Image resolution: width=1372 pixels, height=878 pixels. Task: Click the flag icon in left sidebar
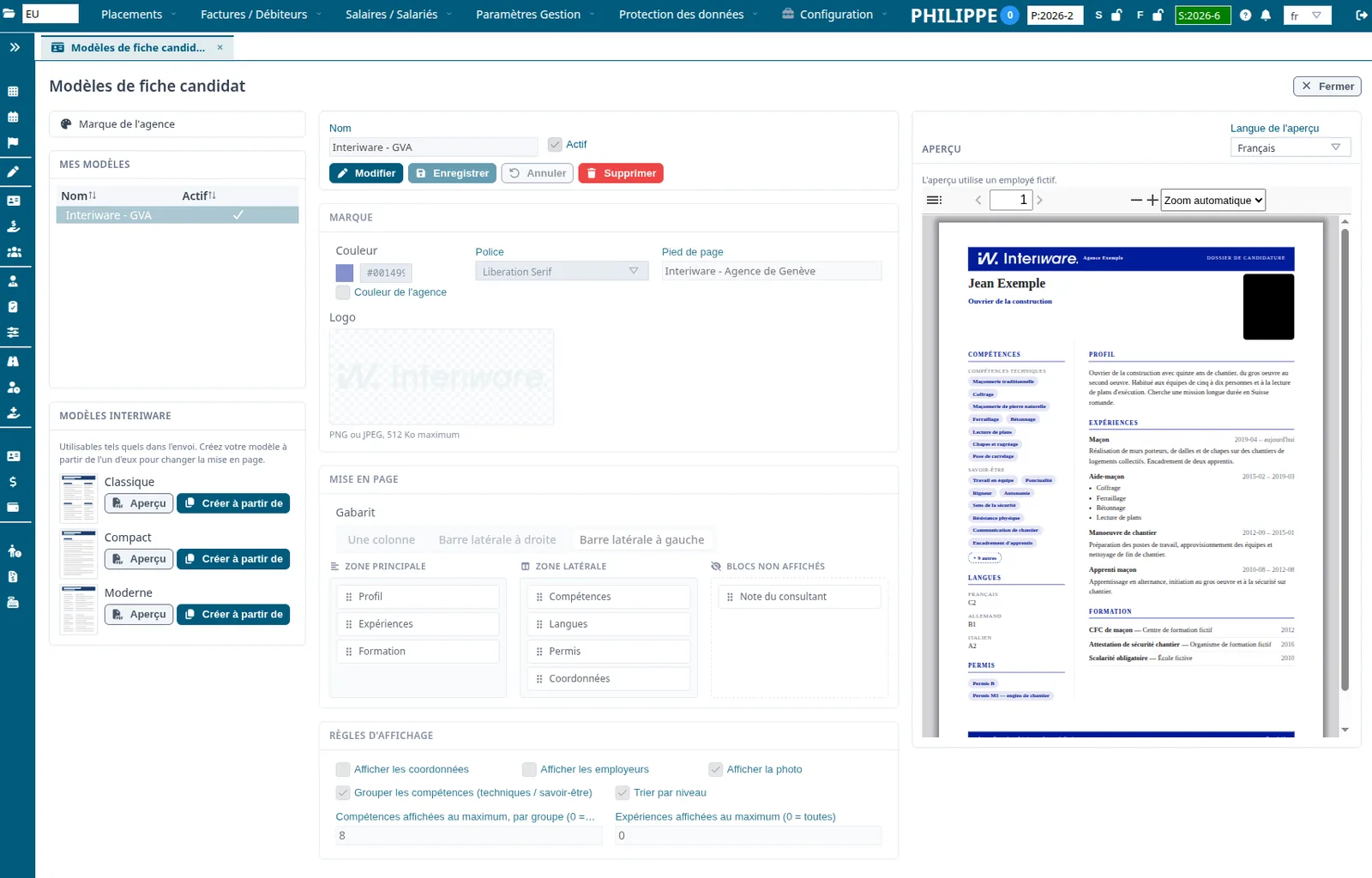[13, 143]
